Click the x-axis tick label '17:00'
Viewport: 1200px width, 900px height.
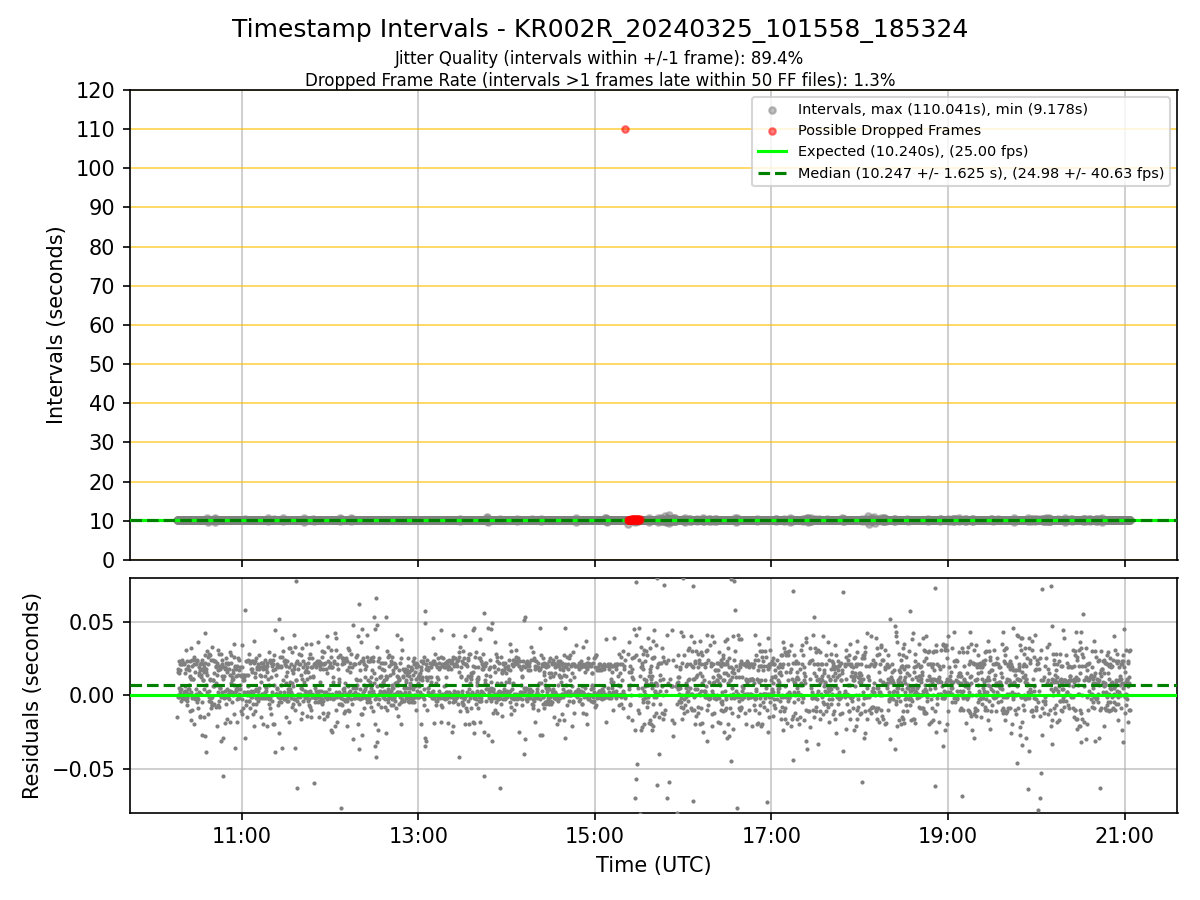(771, 834)
